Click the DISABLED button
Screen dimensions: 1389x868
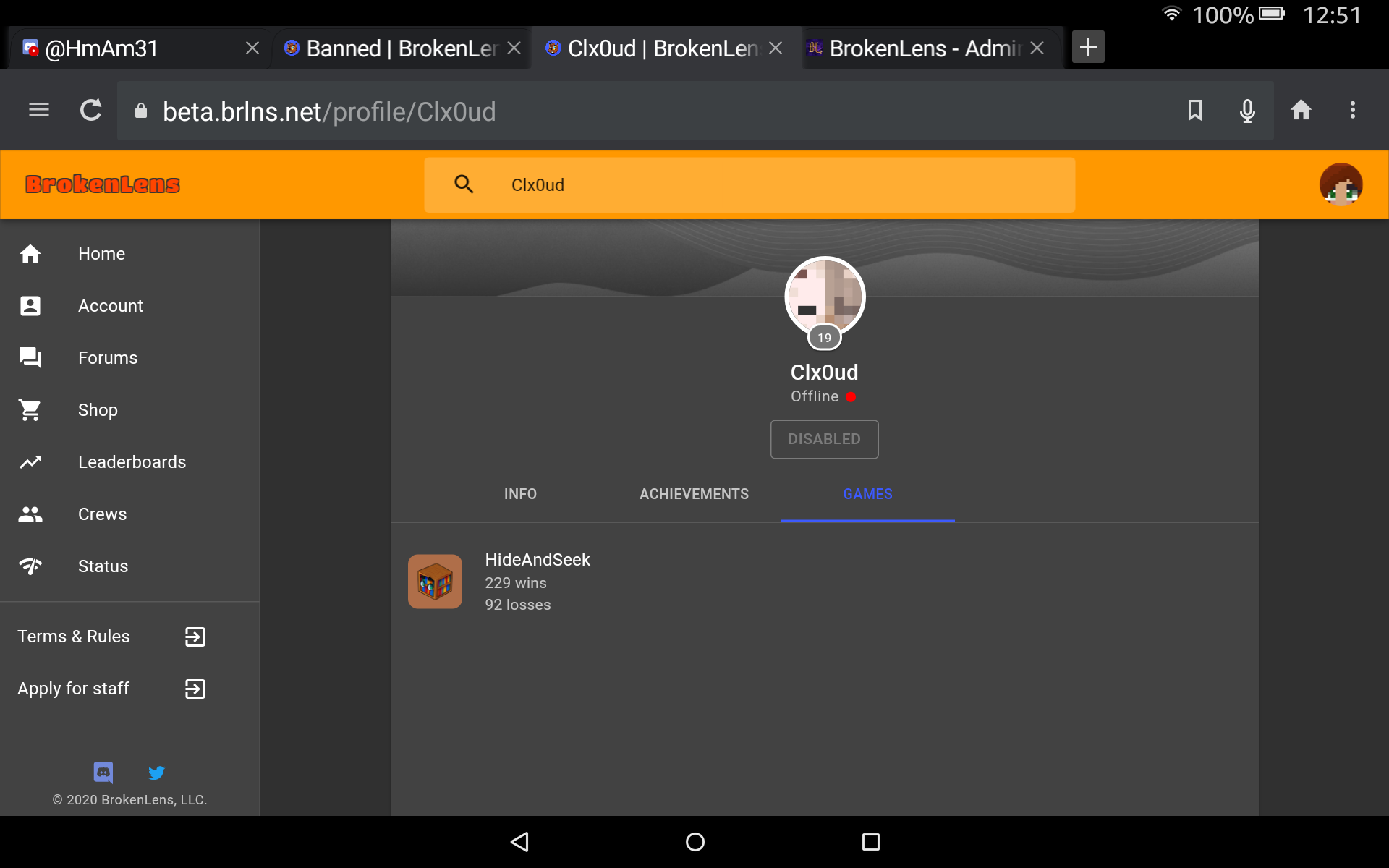pos(825,439)
